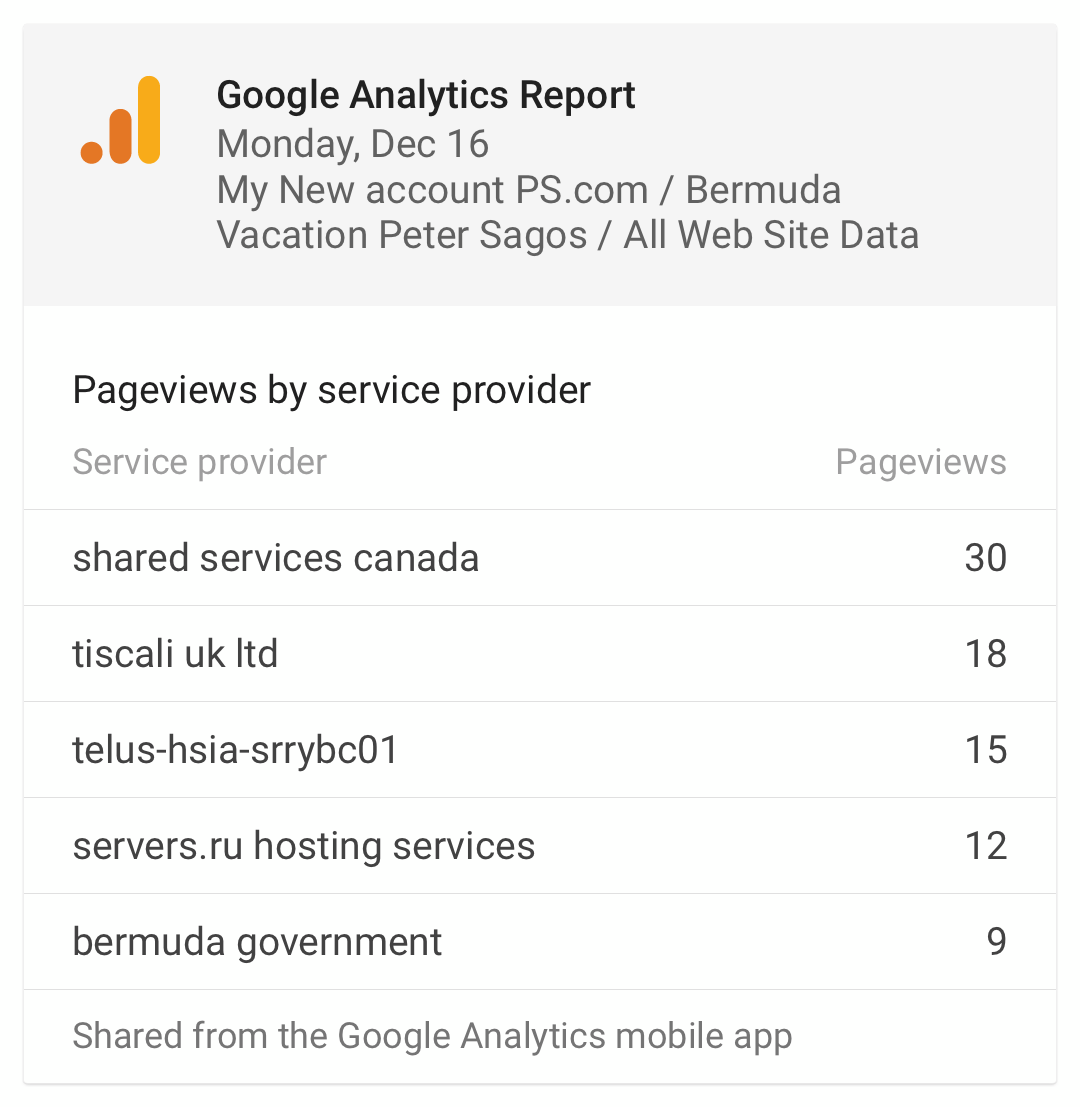Click the pageviews value 18
This screenshot has width=1080, height=1107.
[985, 654]
